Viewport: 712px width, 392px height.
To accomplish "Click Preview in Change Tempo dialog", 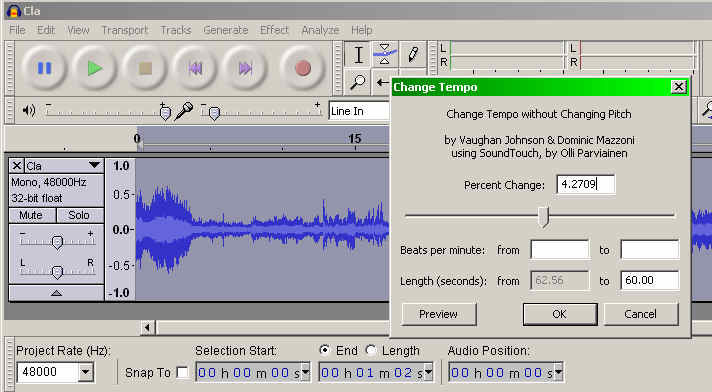I will 439,314.
